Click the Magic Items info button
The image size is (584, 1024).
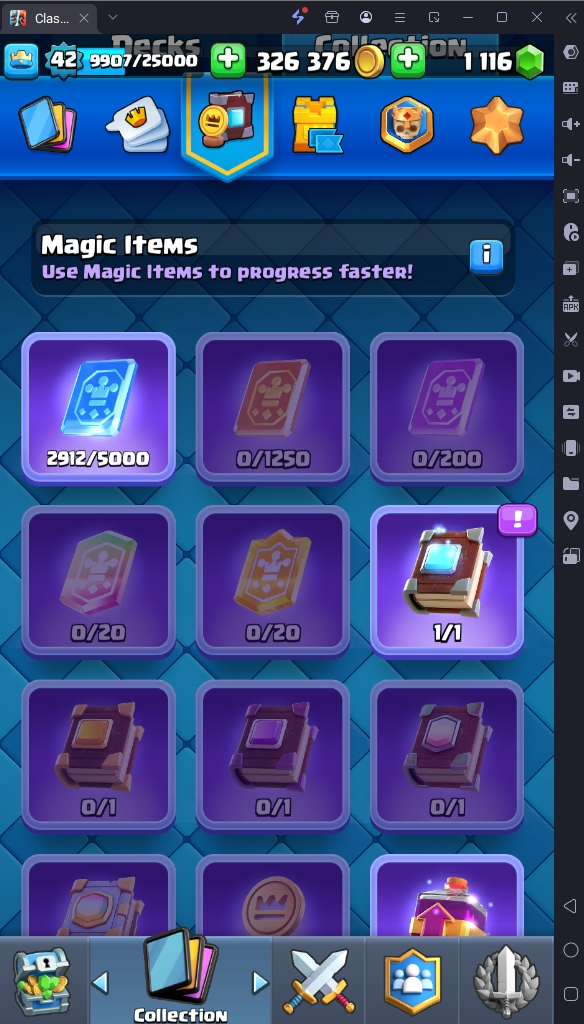[x=487, y=257]
